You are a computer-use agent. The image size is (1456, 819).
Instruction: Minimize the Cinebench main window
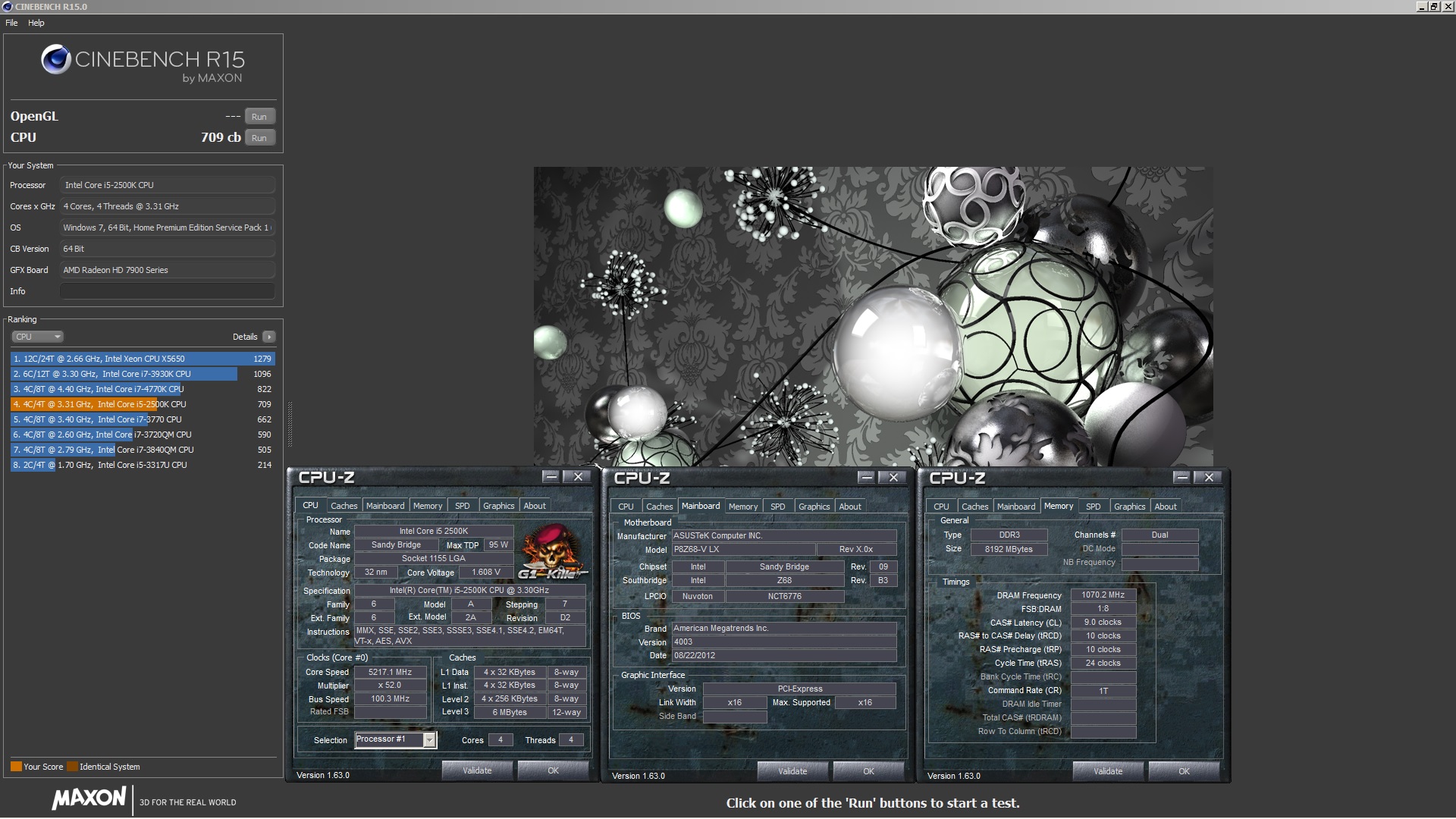tap(1422, 6)
